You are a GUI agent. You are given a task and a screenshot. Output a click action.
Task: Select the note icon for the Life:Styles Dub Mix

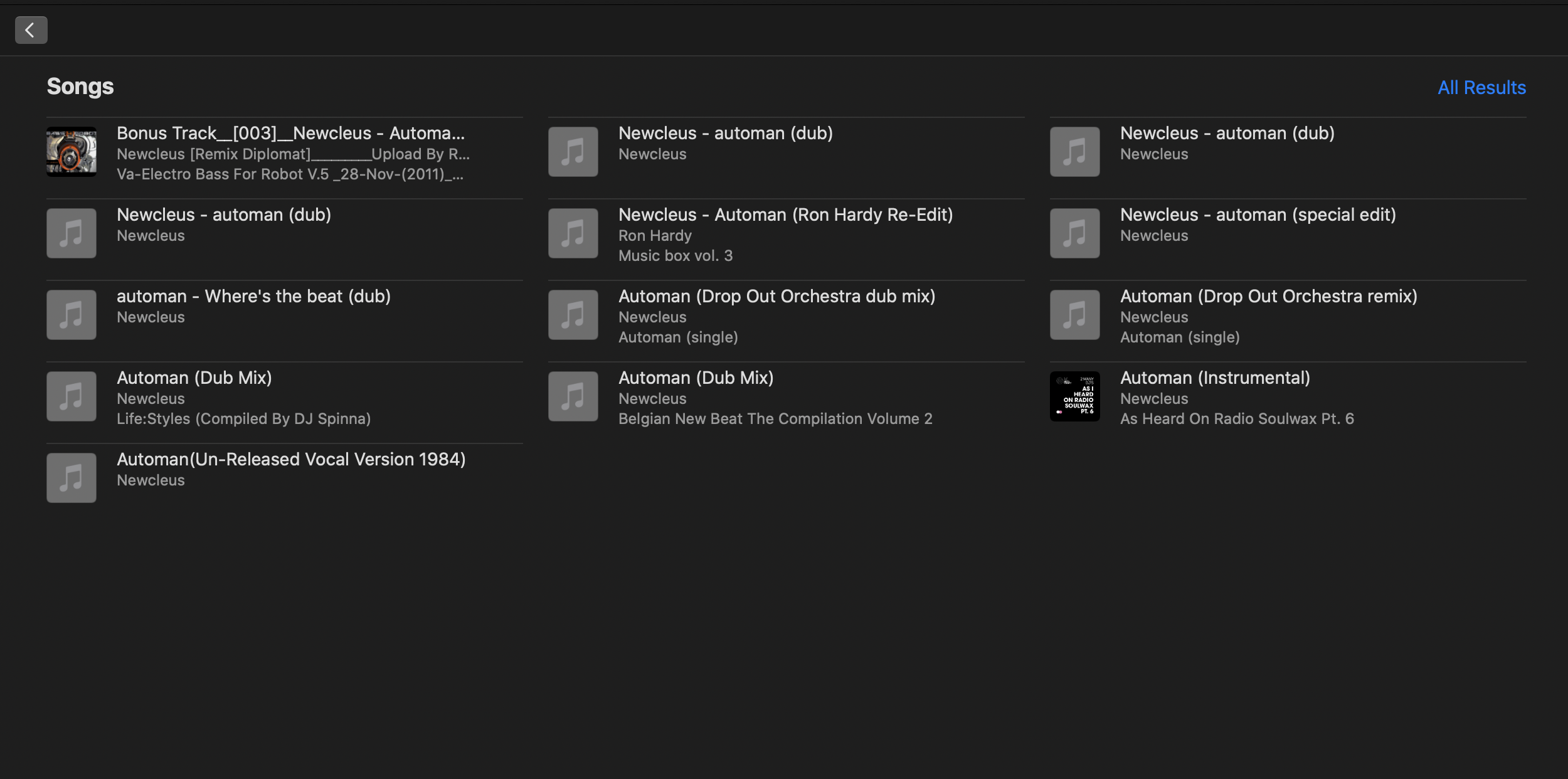72,396
